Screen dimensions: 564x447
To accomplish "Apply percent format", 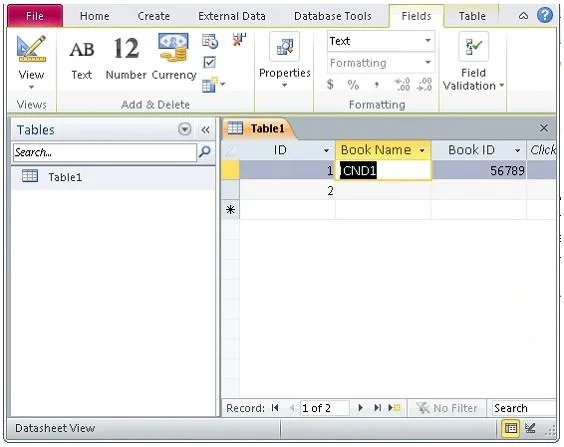I will [x=353, y=85].
